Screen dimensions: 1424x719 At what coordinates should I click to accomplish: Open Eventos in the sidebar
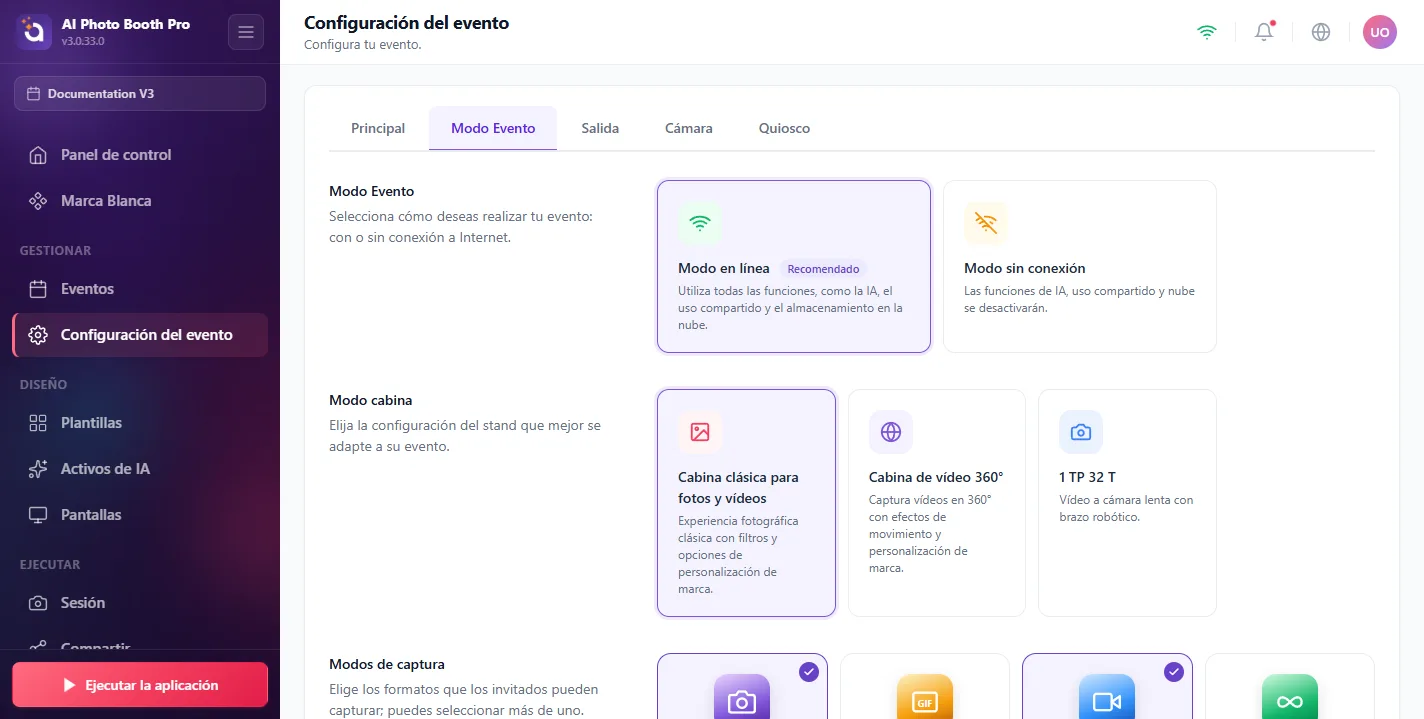(x=140, y=289)
